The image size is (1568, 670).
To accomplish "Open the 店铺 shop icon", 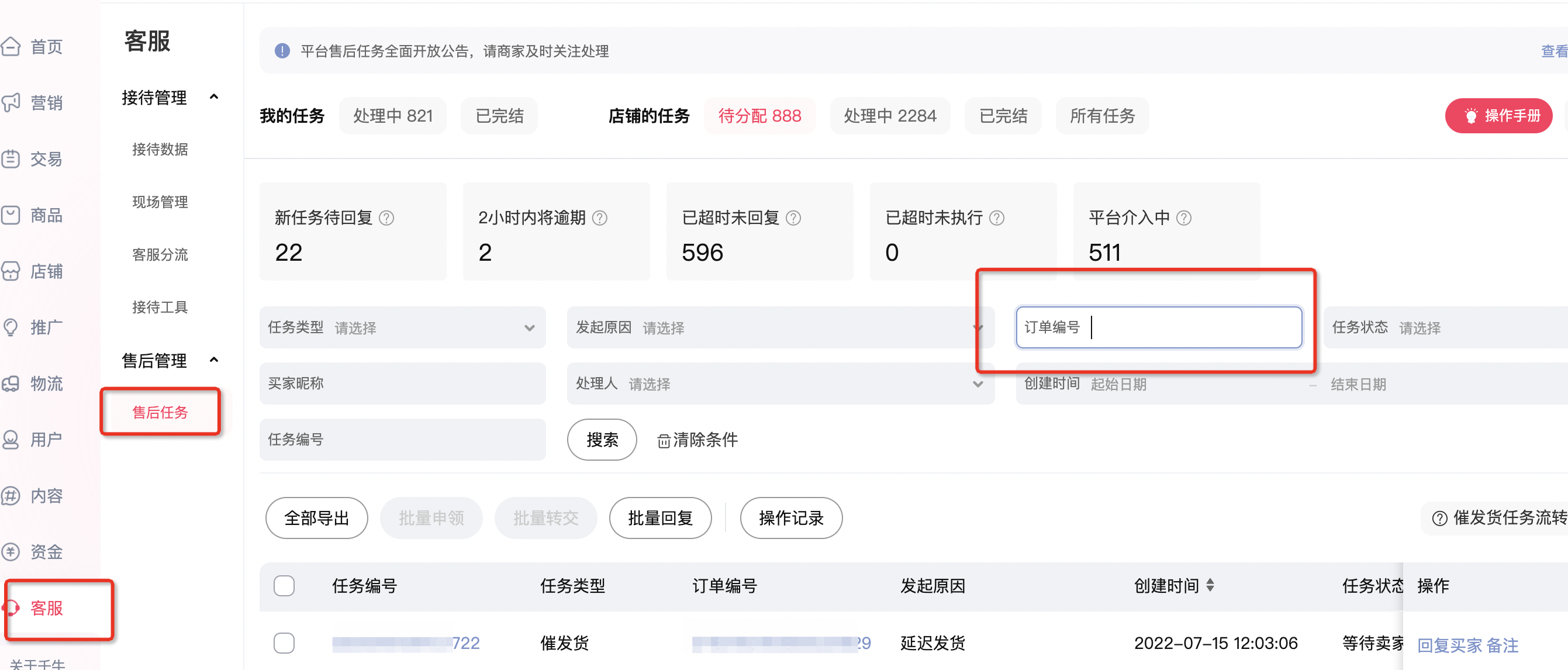I will (x=12, y=271).
